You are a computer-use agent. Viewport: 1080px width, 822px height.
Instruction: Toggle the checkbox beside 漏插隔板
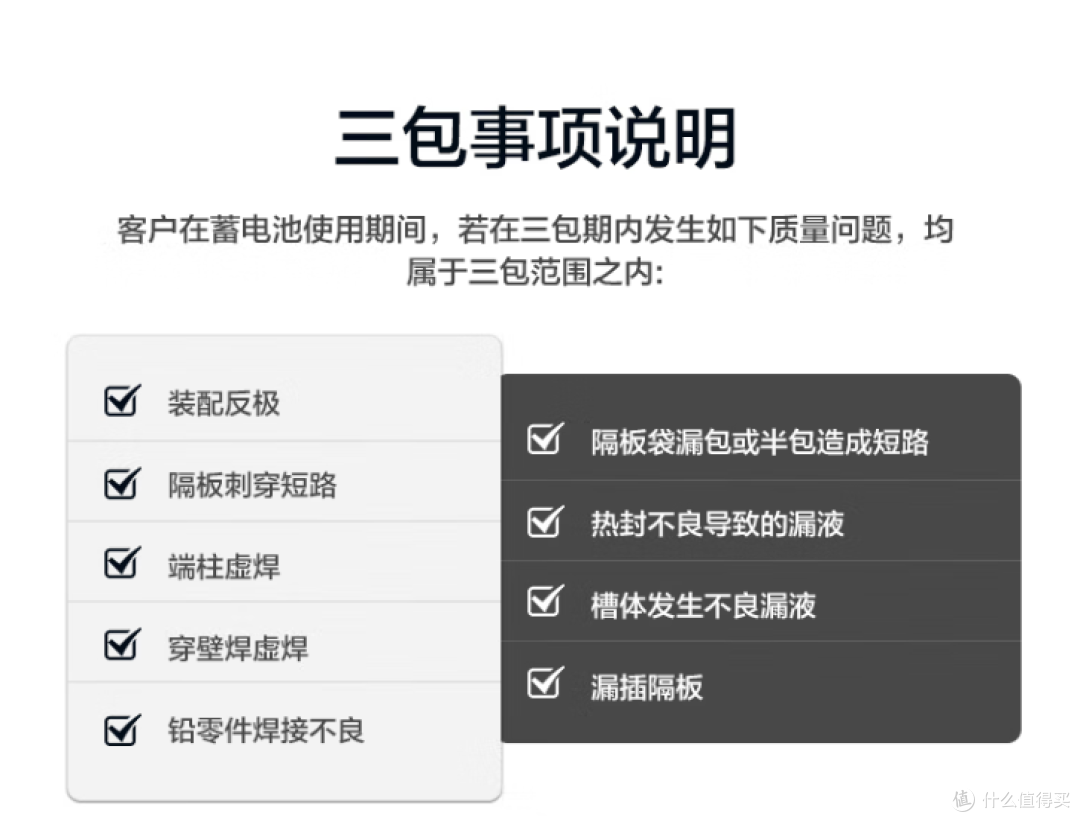[x=546, y=683]
